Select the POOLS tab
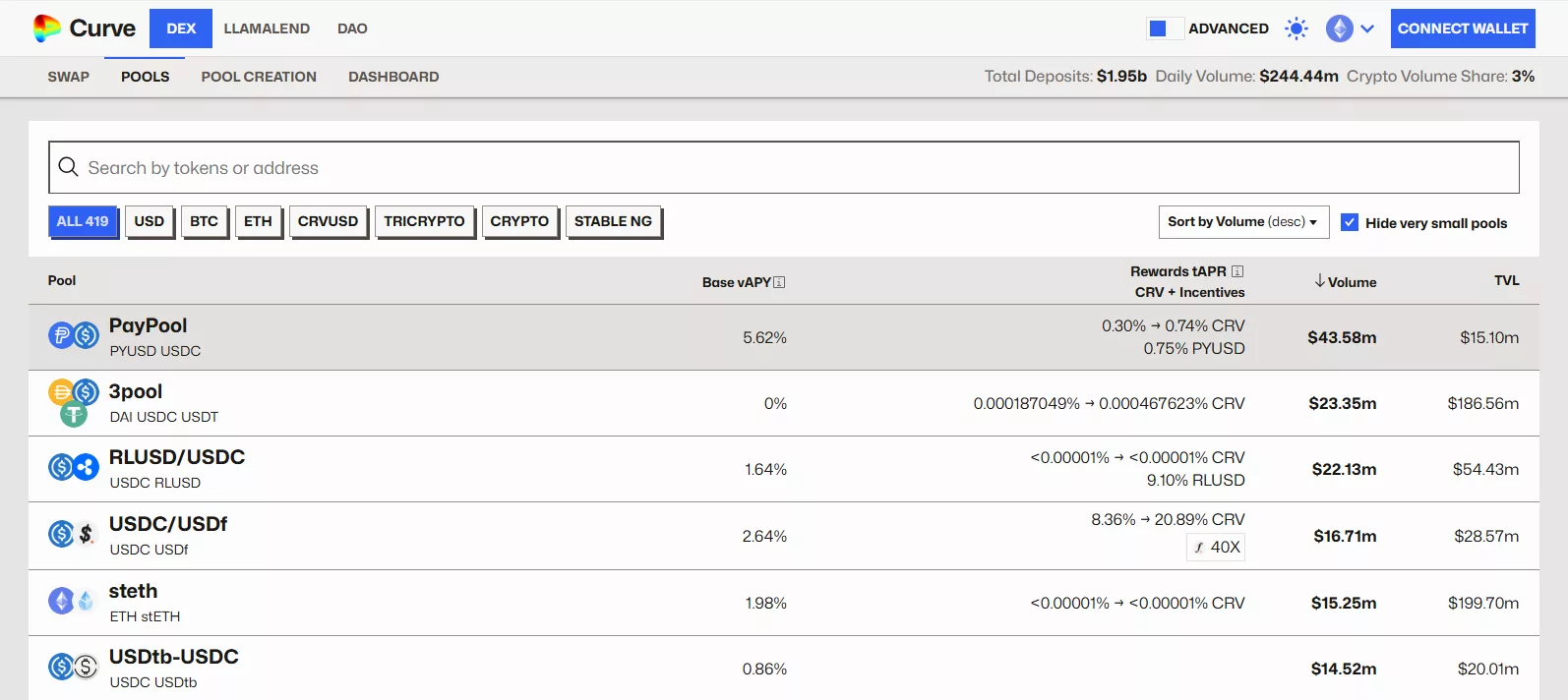1568x700 pixels. 146,77
